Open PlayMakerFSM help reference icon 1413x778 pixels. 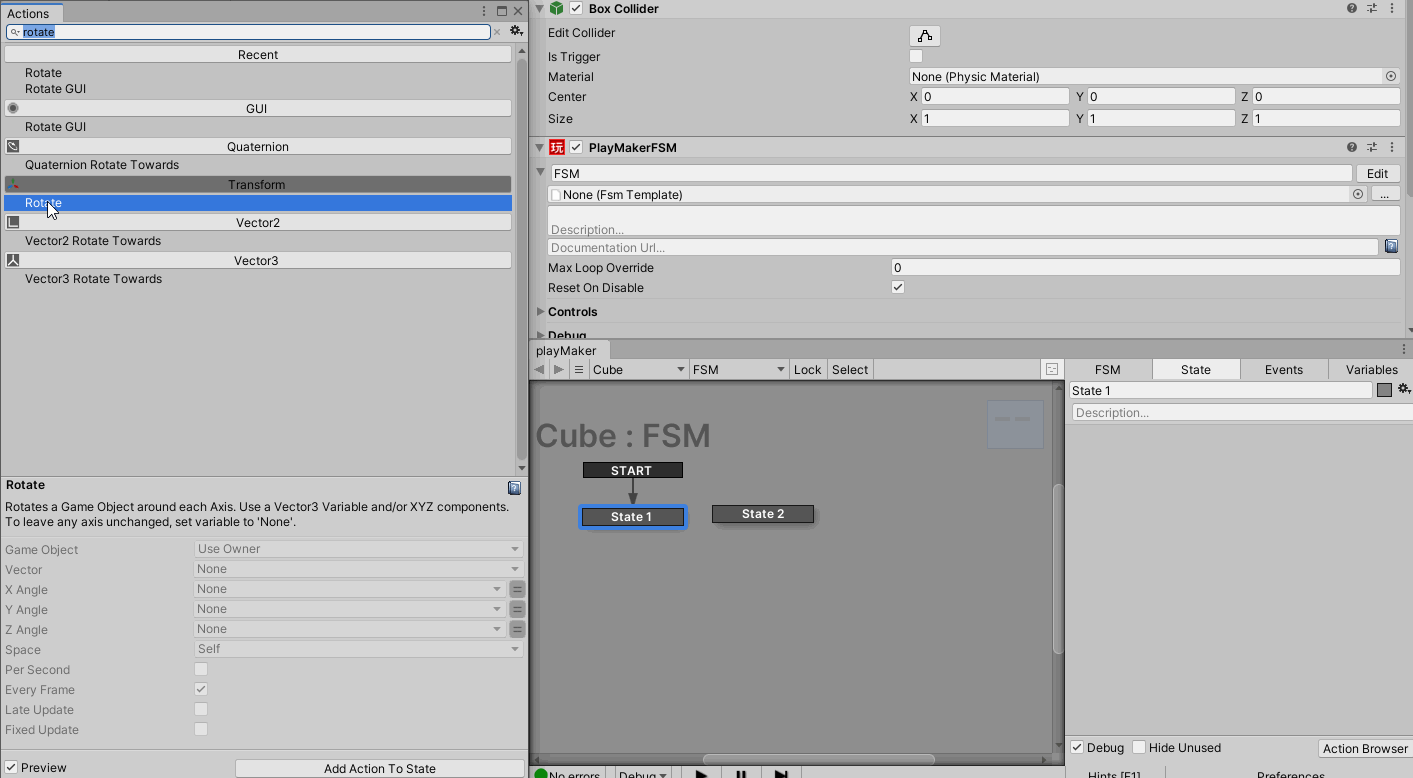point(1352,147)
